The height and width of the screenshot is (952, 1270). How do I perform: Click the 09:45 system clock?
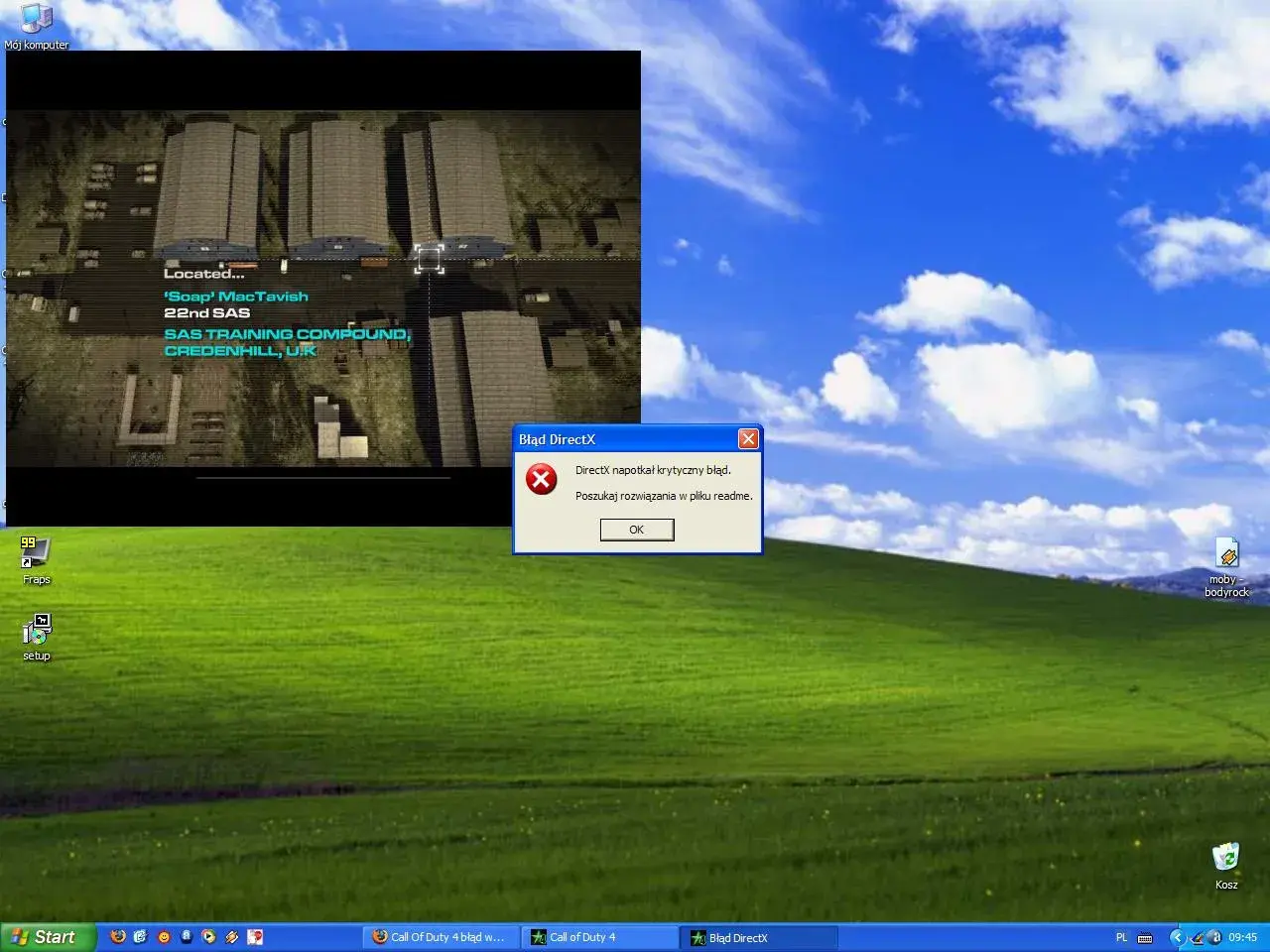(x=1243, y=937)
